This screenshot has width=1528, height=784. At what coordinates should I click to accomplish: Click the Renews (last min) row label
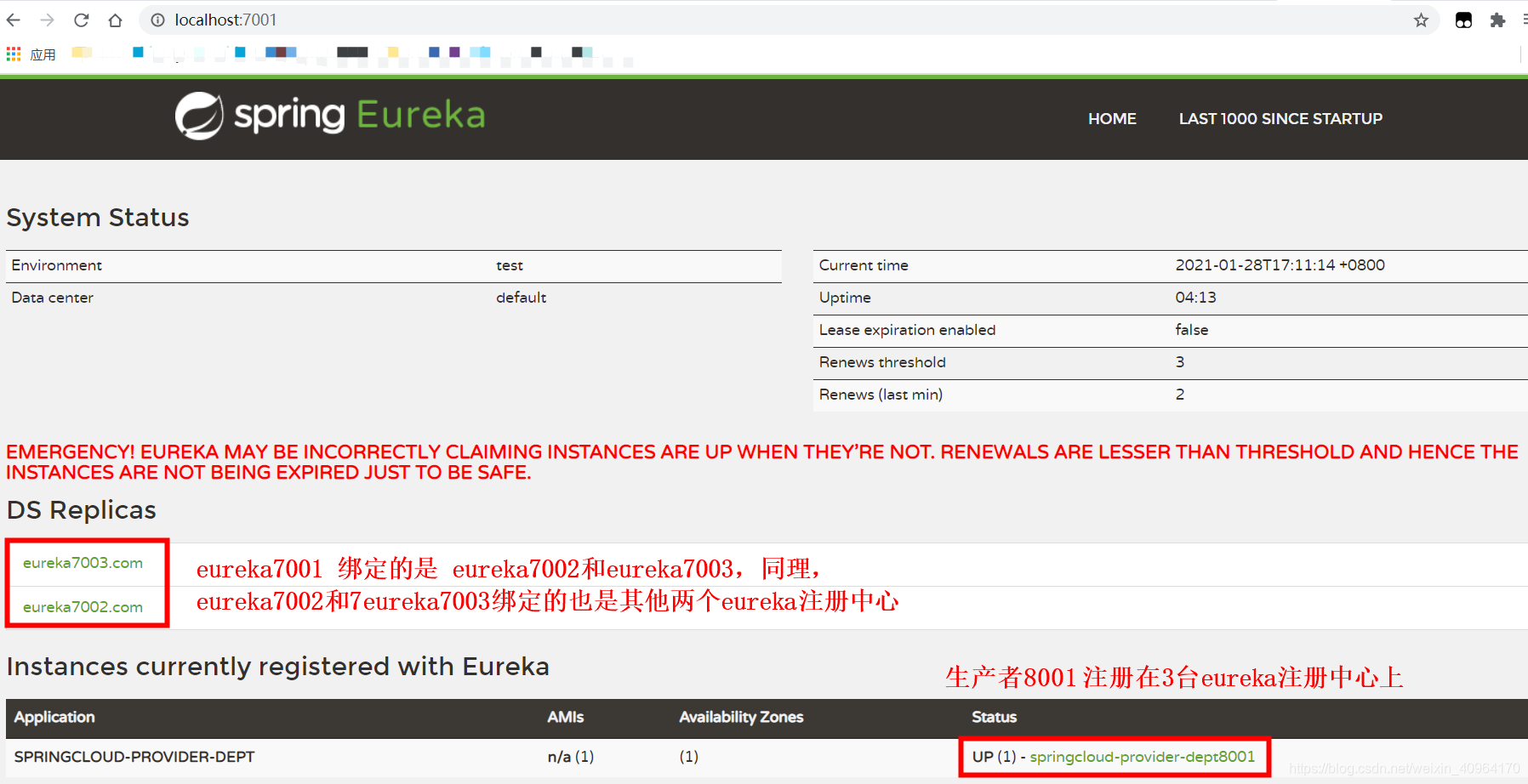click(881, 395)
